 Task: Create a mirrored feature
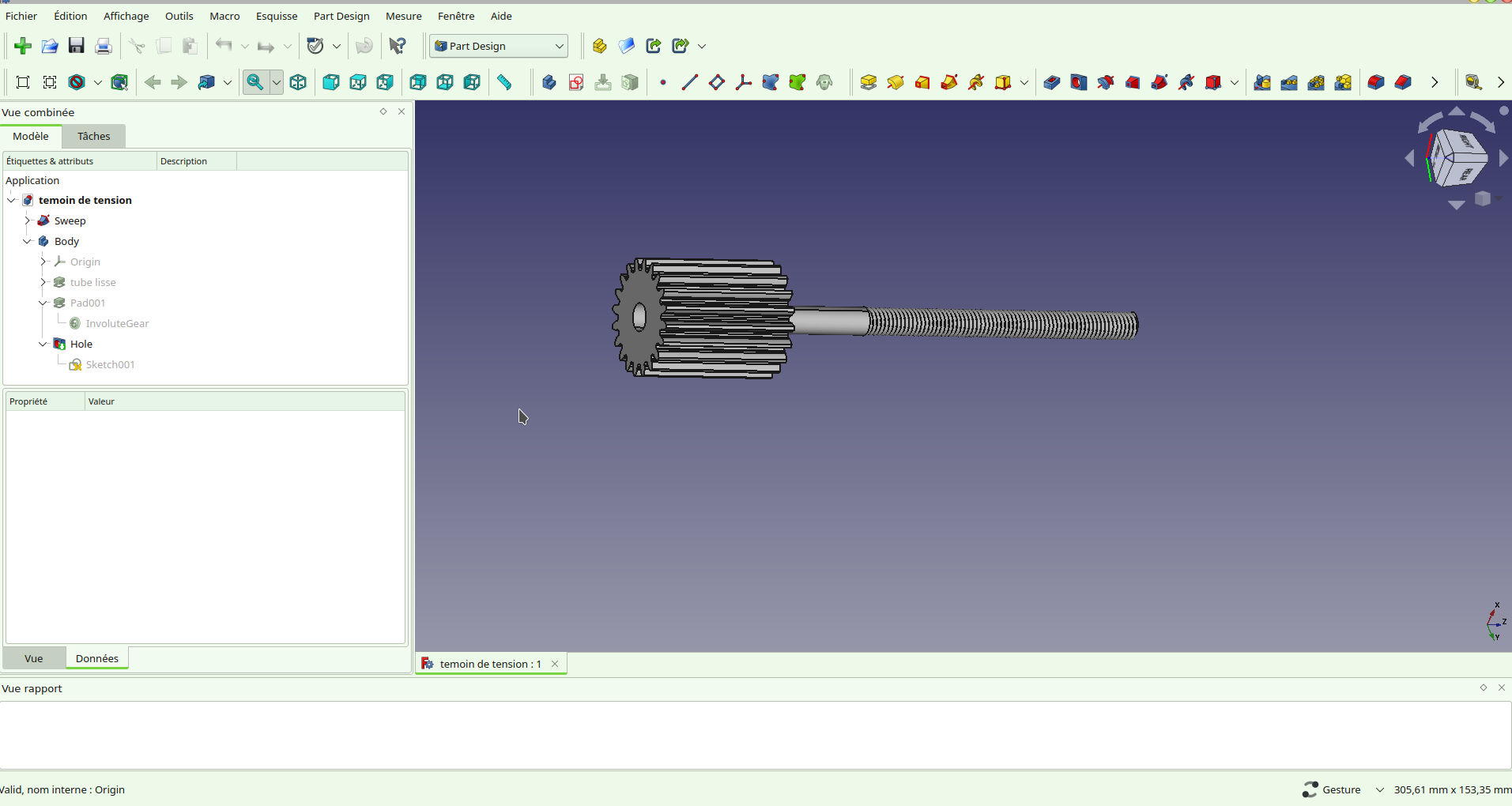coord(1262,82)
